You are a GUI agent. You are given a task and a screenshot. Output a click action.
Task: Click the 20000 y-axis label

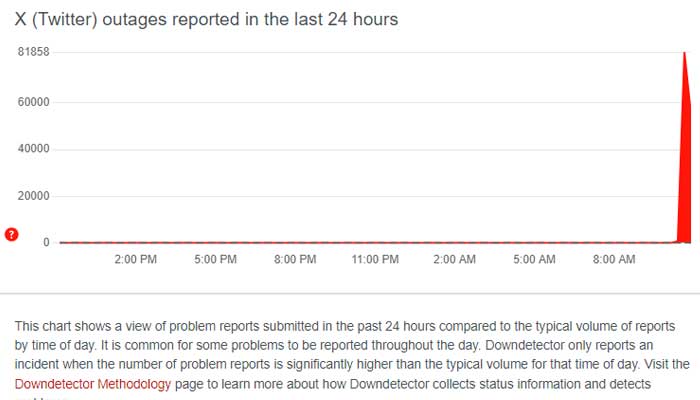click(x=34, y=196)
